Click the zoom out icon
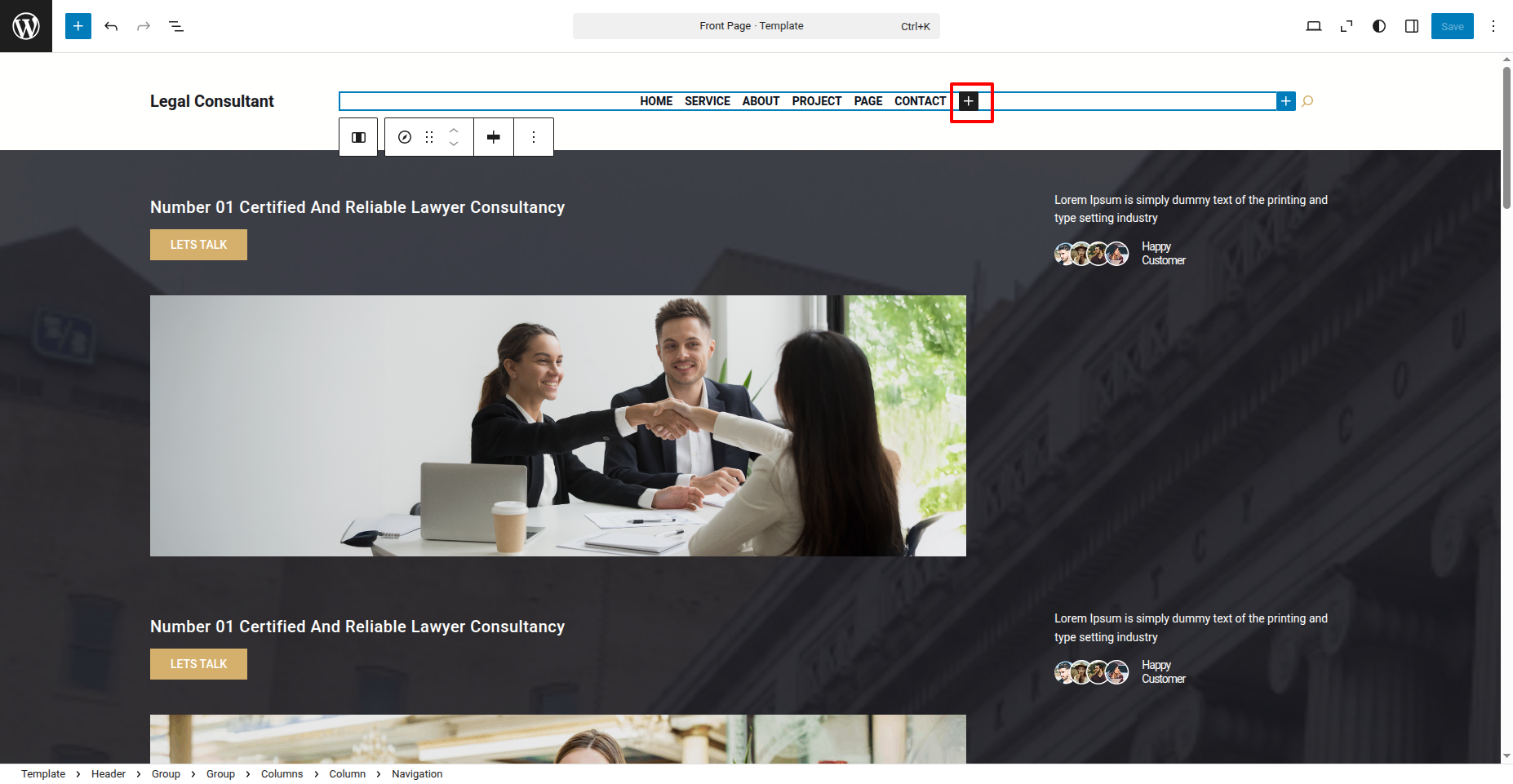Viewport: 1513px width, 784px height. pyautogui.click(x=1347, y=26)
